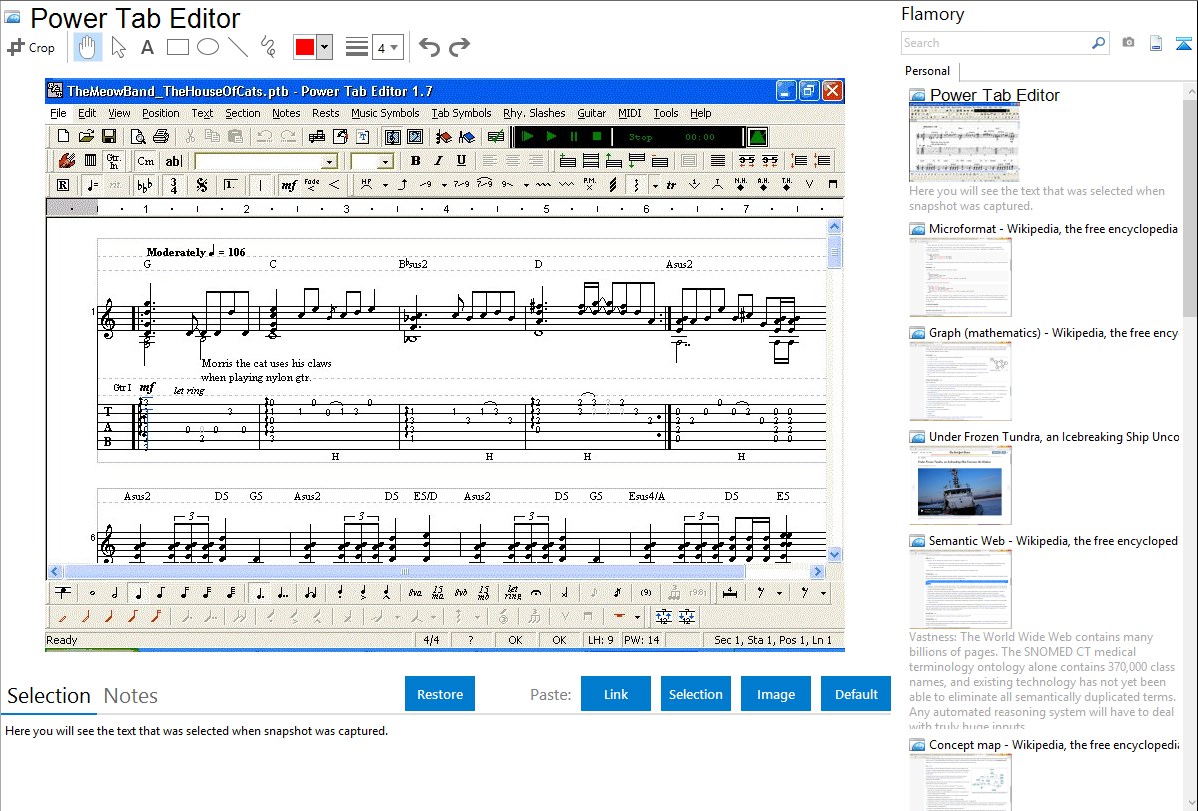Start MIDI playback with first play button

coord(527,137)
